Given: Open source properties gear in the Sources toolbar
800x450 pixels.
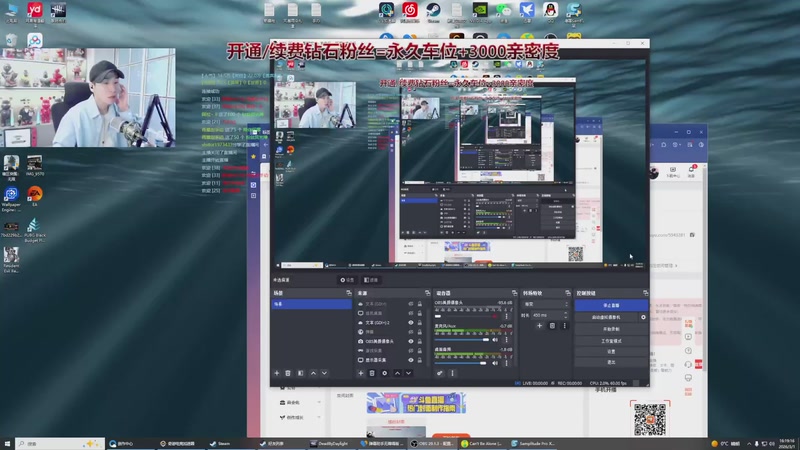Looking at the screenshot, I should pyautogui.click(x=385, y=373).
